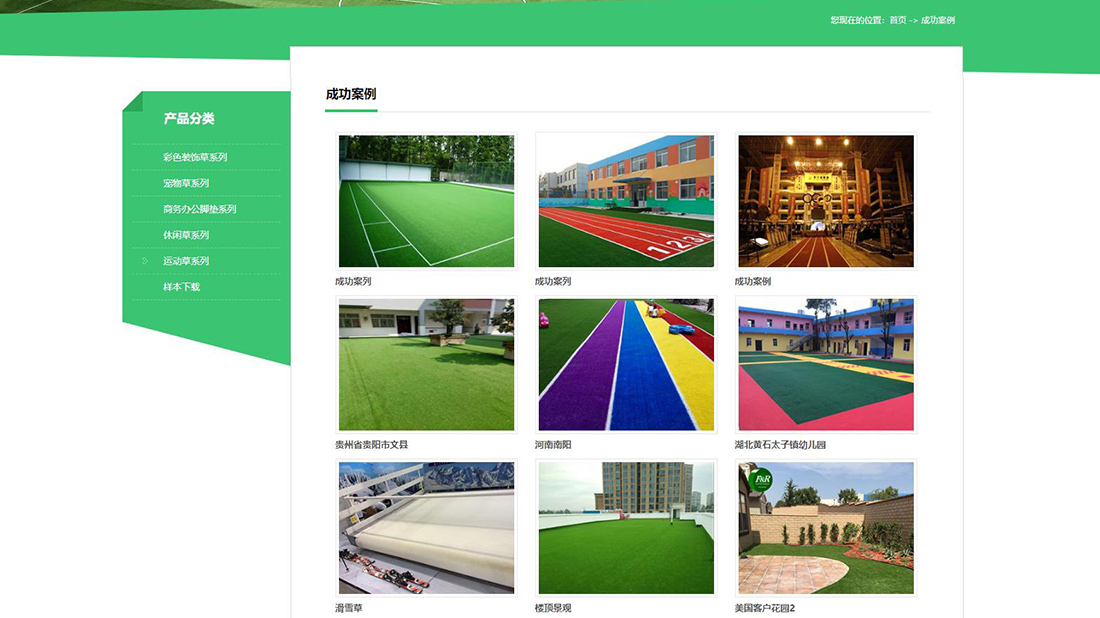1100x618 pixels.
Task: Open the 休闲草系列 sidebar link
Action: click(186, 235)
